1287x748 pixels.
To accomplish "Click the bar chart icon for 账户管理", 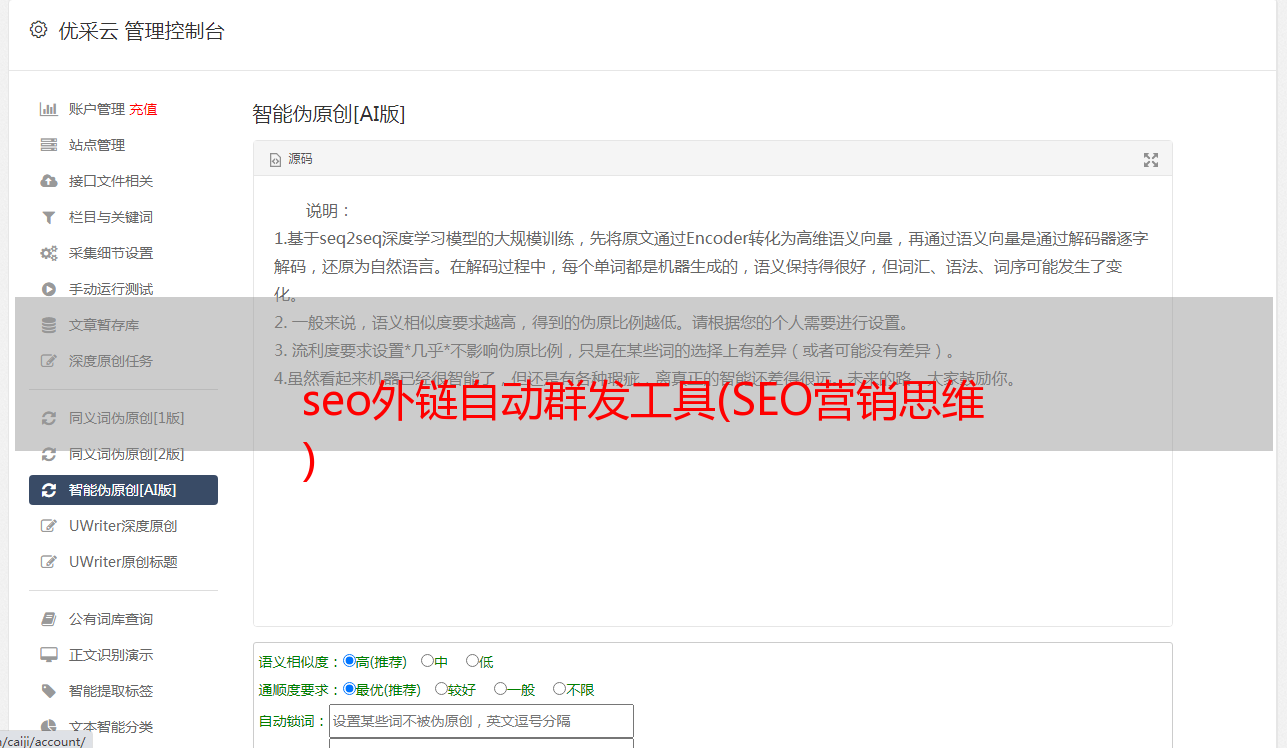I will tap(48, 109).
